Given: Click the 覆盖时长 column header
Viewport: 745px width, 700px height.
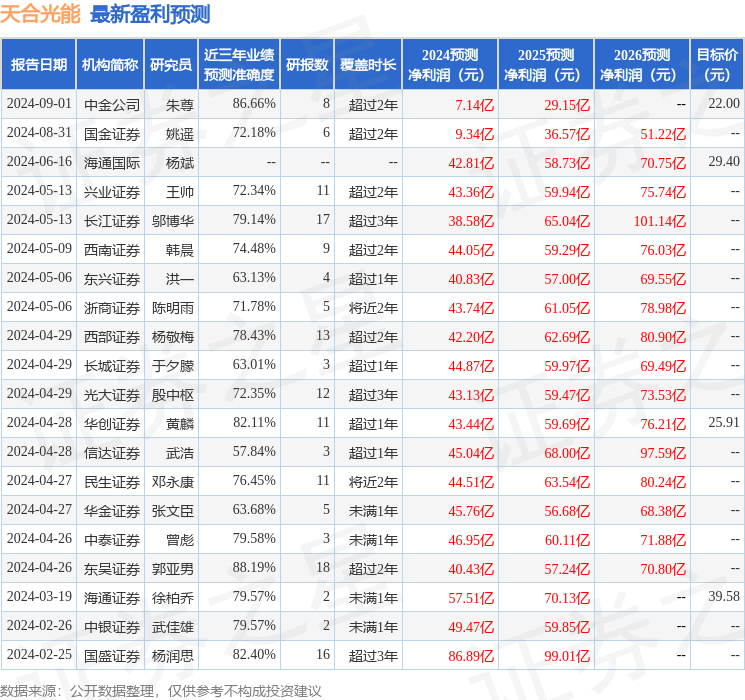Looking at the screenshot, I should click(368, 65).
